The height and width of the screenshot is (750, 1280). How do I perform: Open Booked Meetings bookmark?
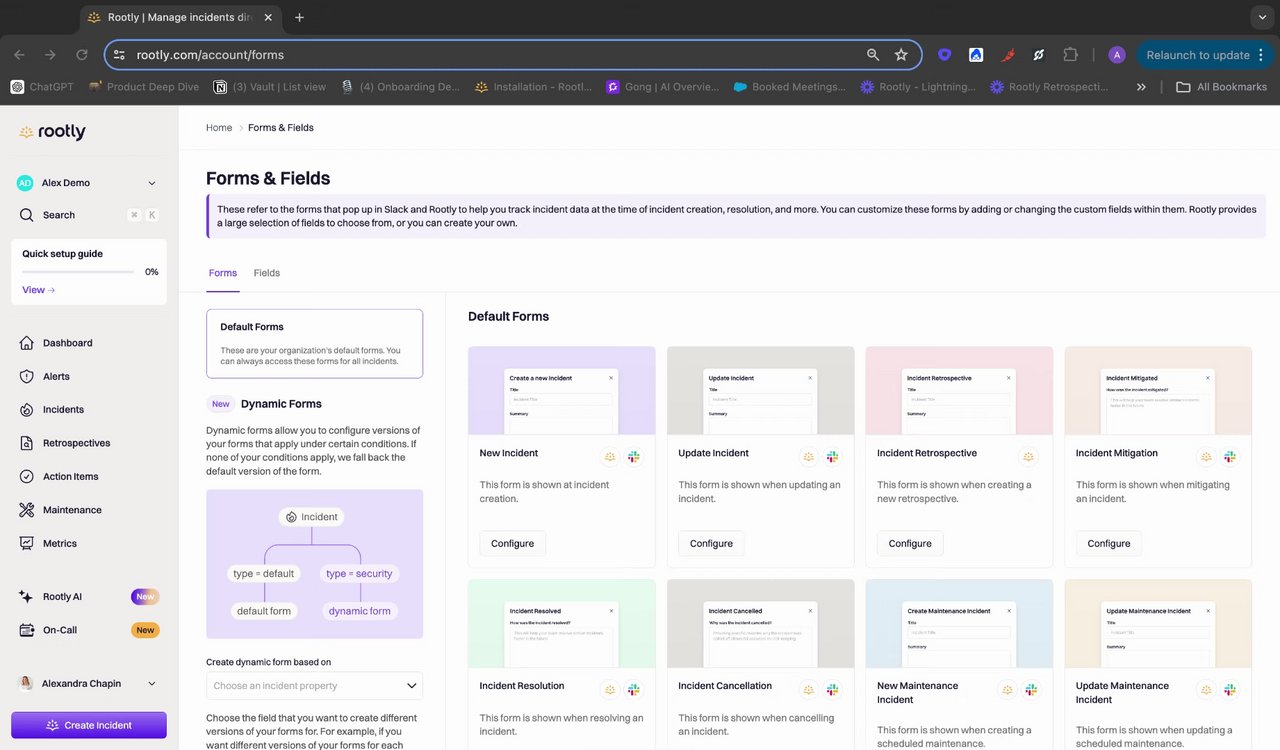pyautogui.click(x=790, y=87)
